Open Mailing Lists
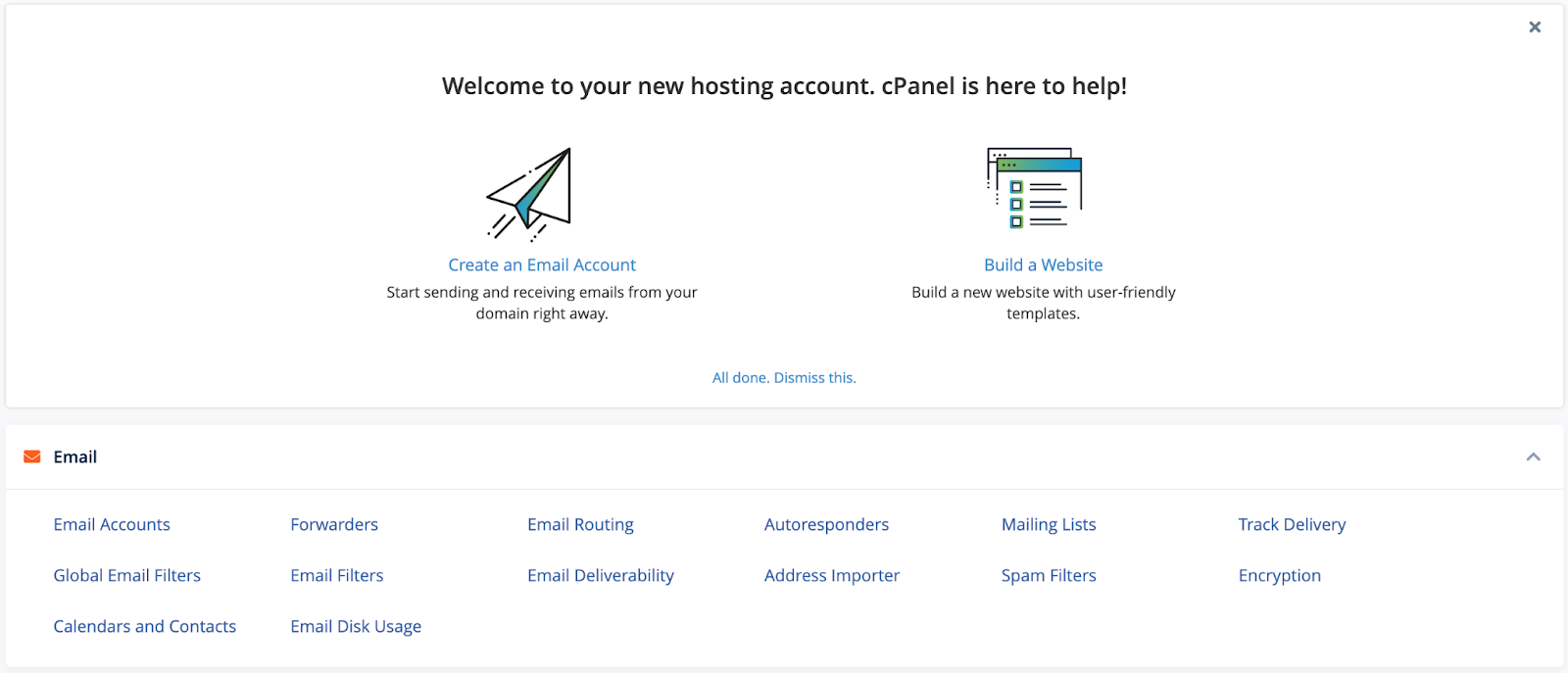Image resolution: width=1568 pixels, height=673 pixels. pyautogui.click(x=1049, y=525)
